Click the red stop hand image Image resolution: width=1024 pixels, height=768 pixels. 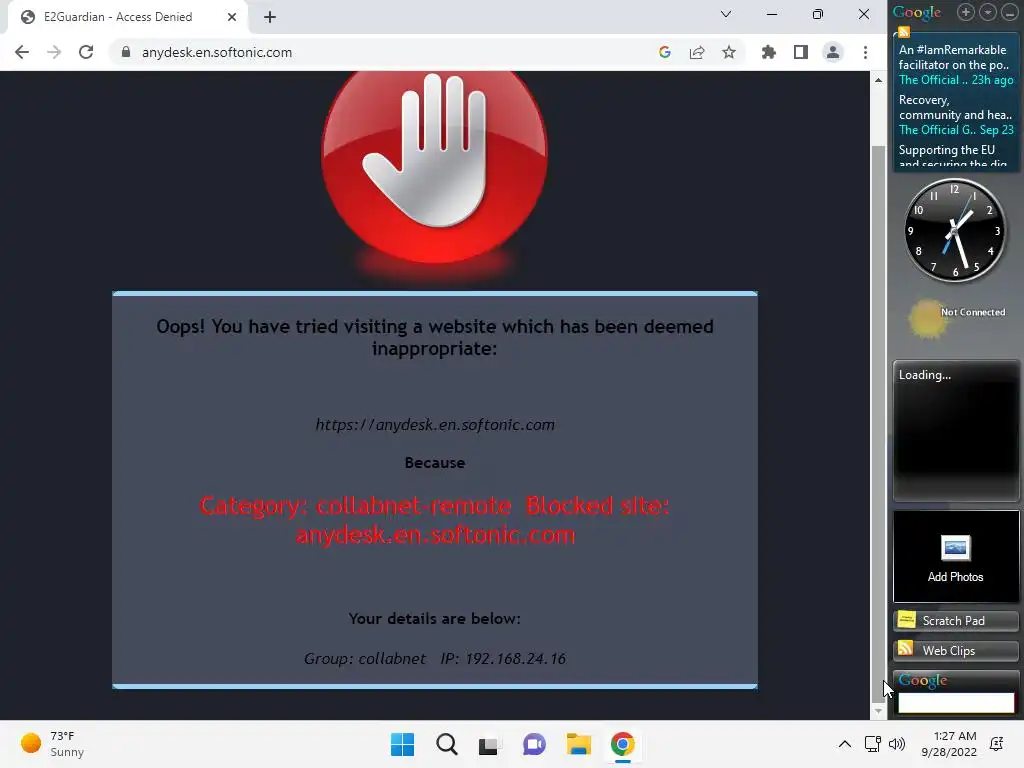pos(434,165)
